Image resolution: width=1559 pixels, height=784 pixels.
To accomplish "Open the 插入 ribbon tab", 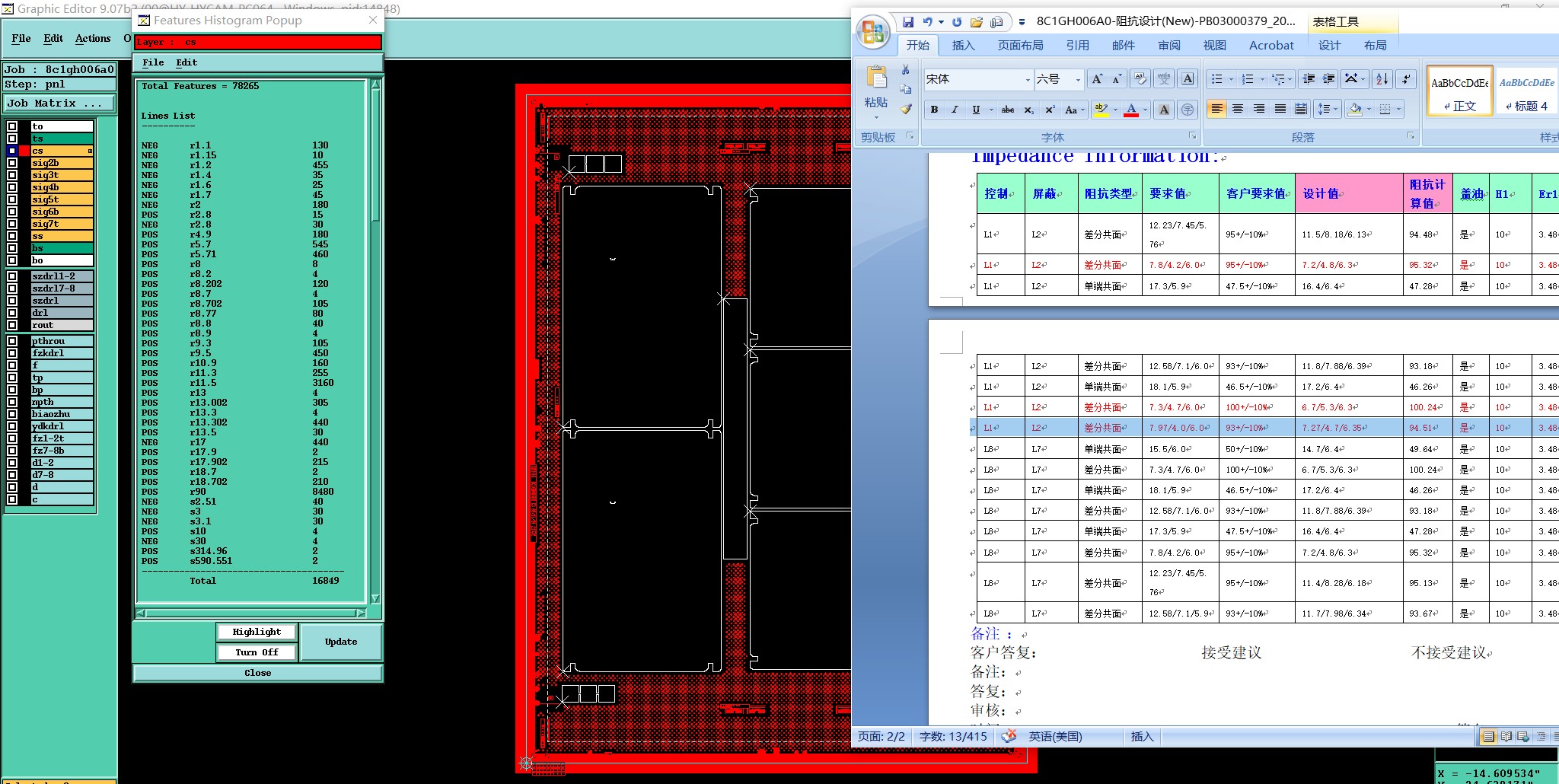I will click(x=963, y=46).
